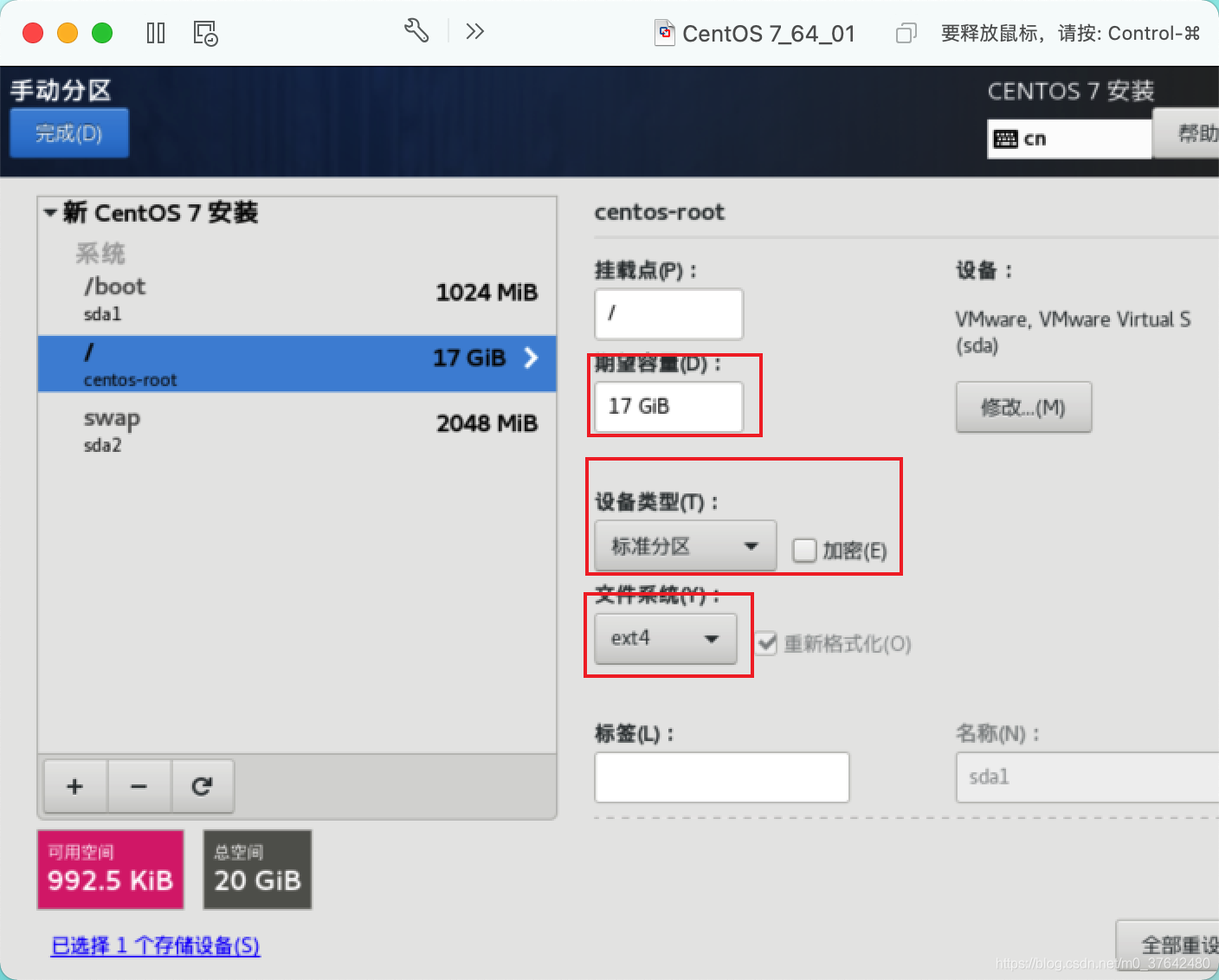Click the 要释放鼠标 Control-⌘ hint text

point(1070,34)
